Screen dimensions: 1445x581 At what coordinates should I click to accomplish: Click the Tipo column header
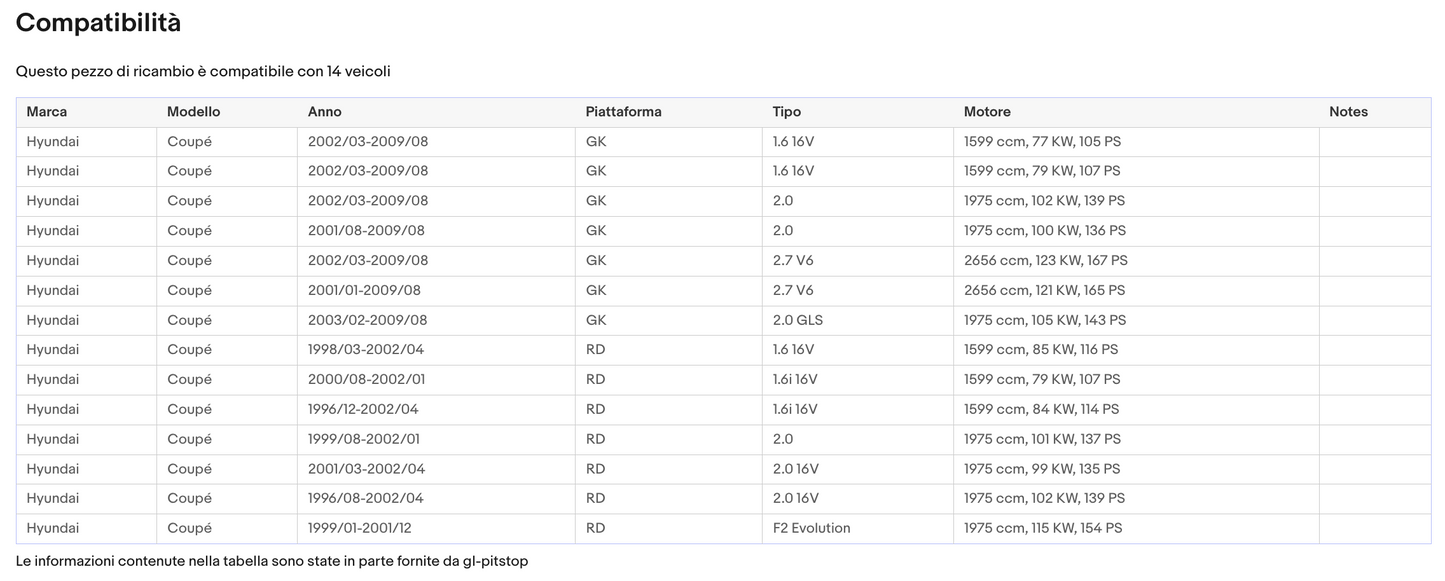[786, 112]
